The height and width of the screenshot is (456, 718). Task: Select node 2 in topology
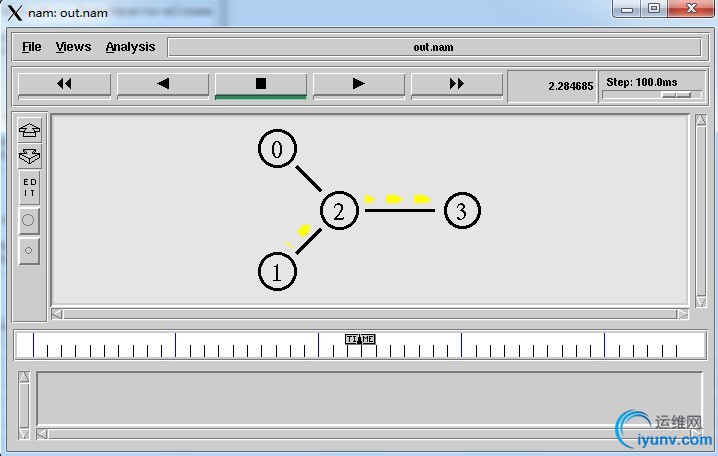[x=339, y=211]
